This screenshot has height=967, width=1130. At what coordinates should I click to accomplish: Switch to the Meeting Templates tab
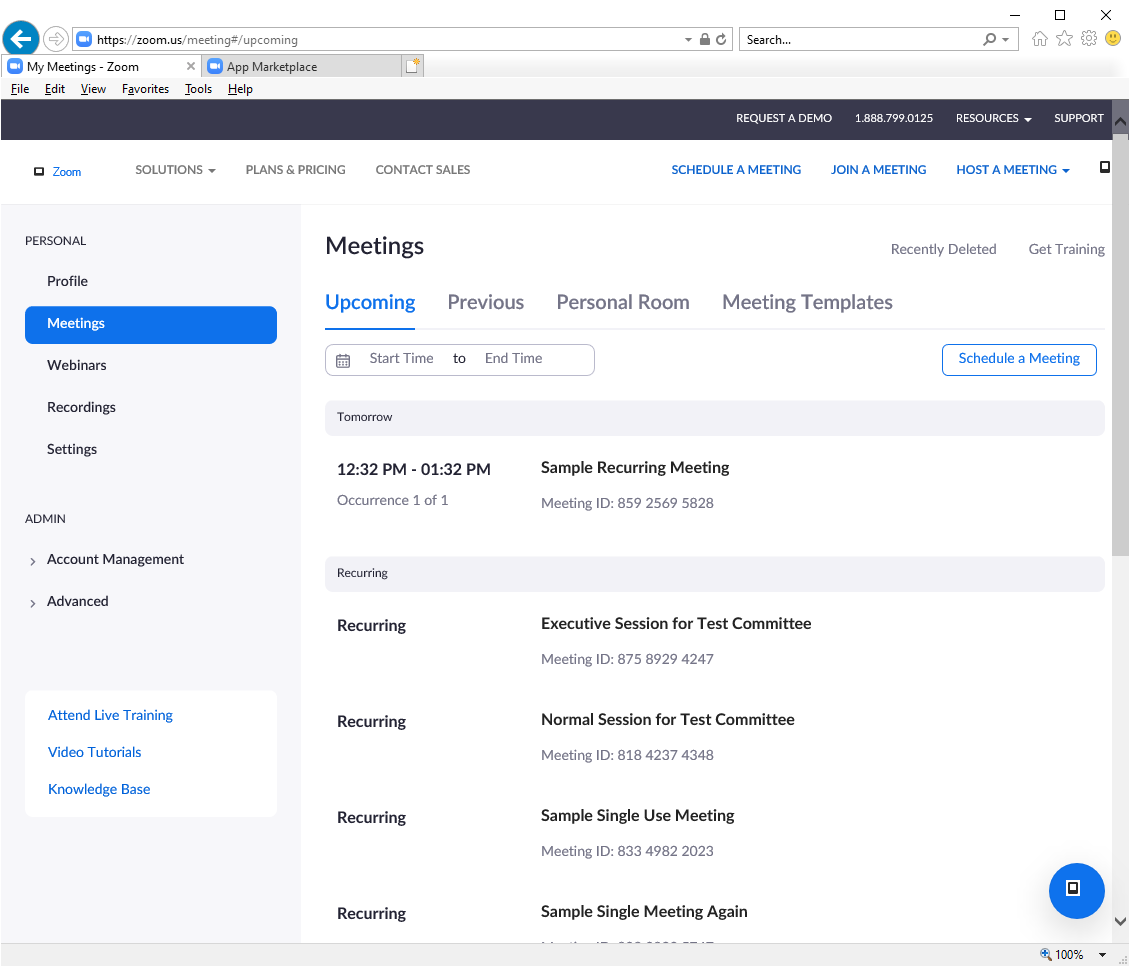tap(807, 302)
